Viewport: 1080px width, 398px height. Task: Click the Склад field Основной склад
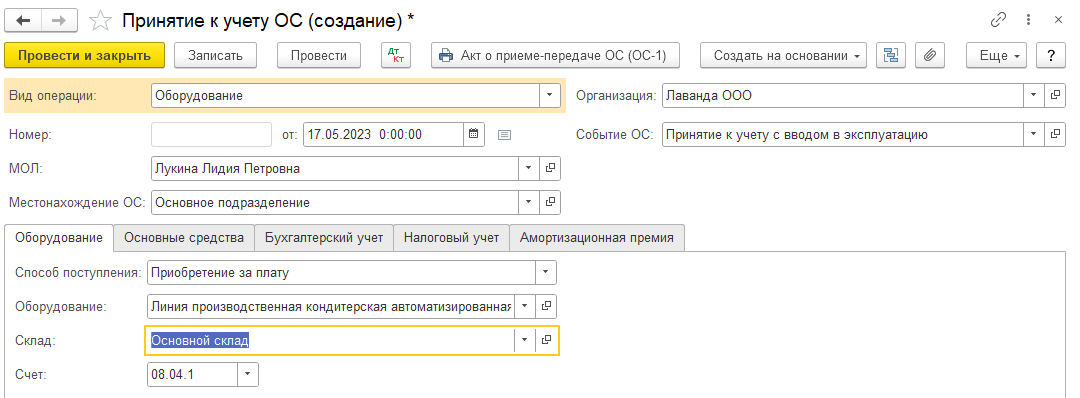pos(331,339)
